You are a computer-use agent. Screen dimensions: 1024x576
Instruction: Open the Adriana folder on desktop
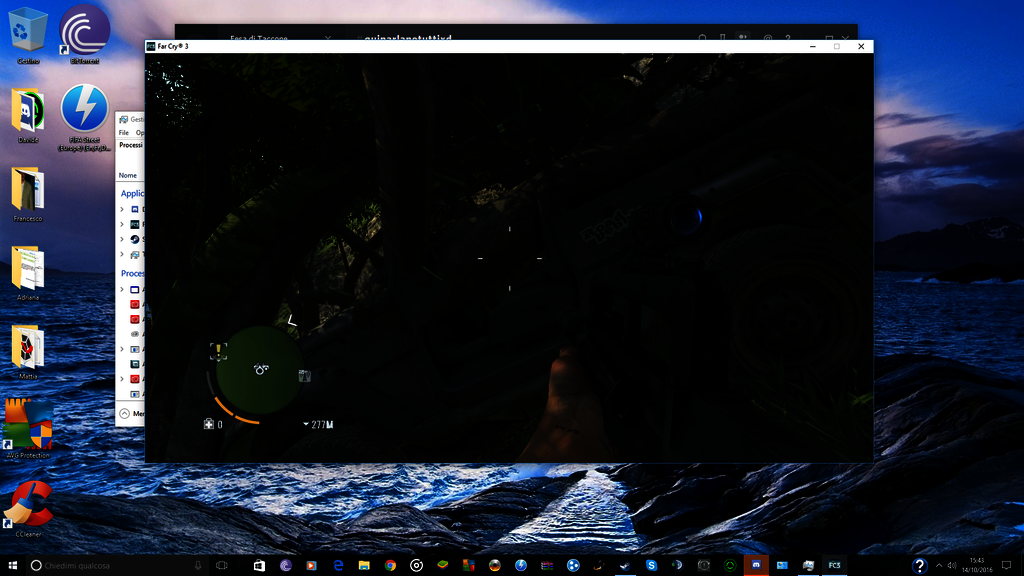(27, 273)
